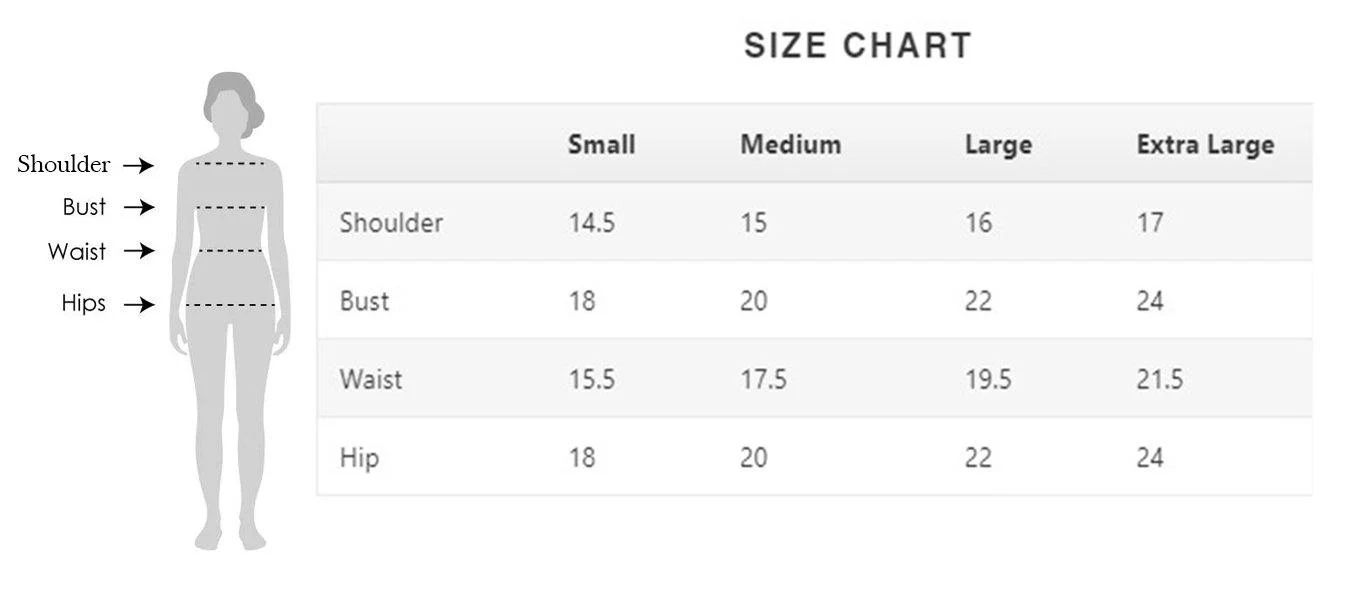Image resolution: width=1349 pixels, height=600 pixels.
Task: Click the shoulder dashed line on the figure
Action: click(231, 163)
